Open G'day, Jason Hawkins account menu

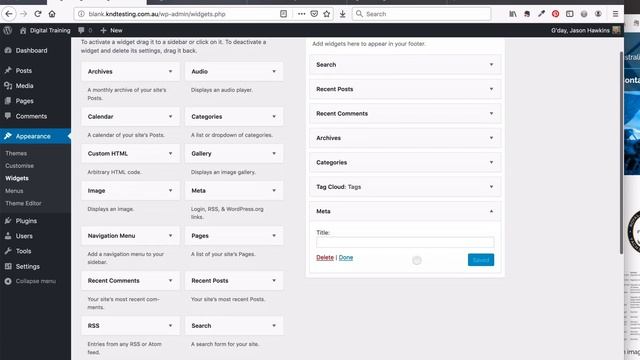point(585,30)
